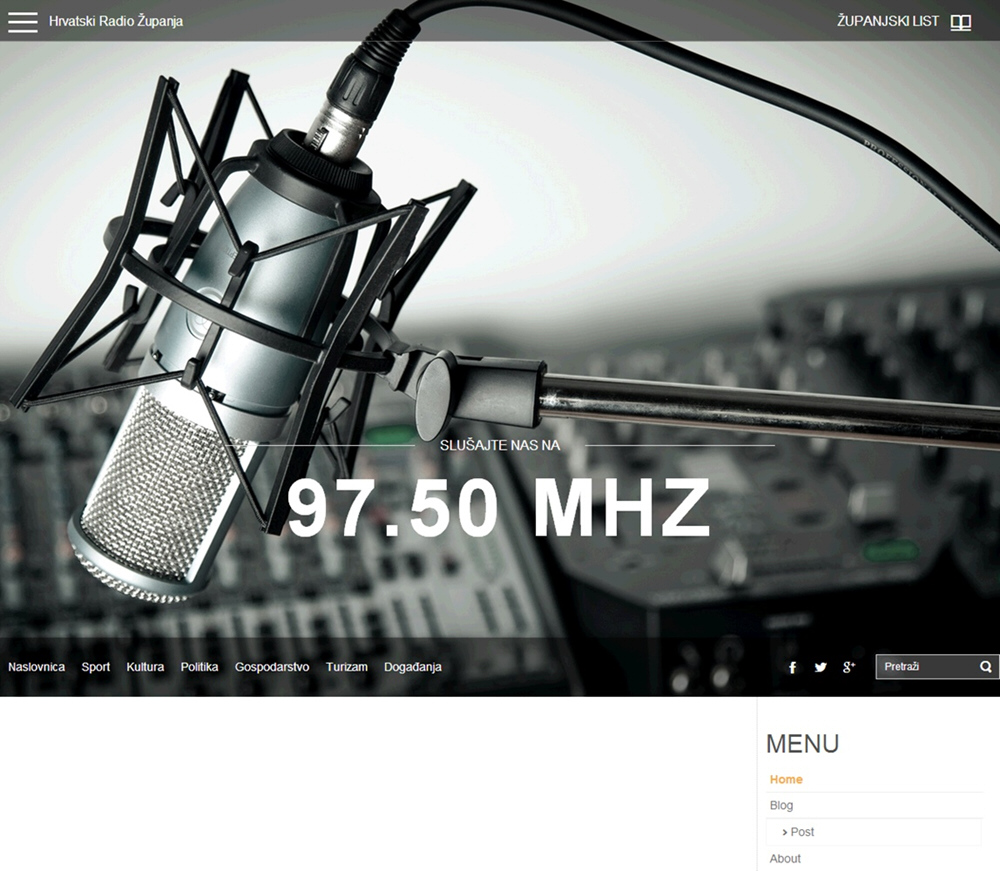Image resolution: width=1000 pixels, height=871 pixels.
Task: Open the Gospodarstvo category
Action: tap(272, 667)
